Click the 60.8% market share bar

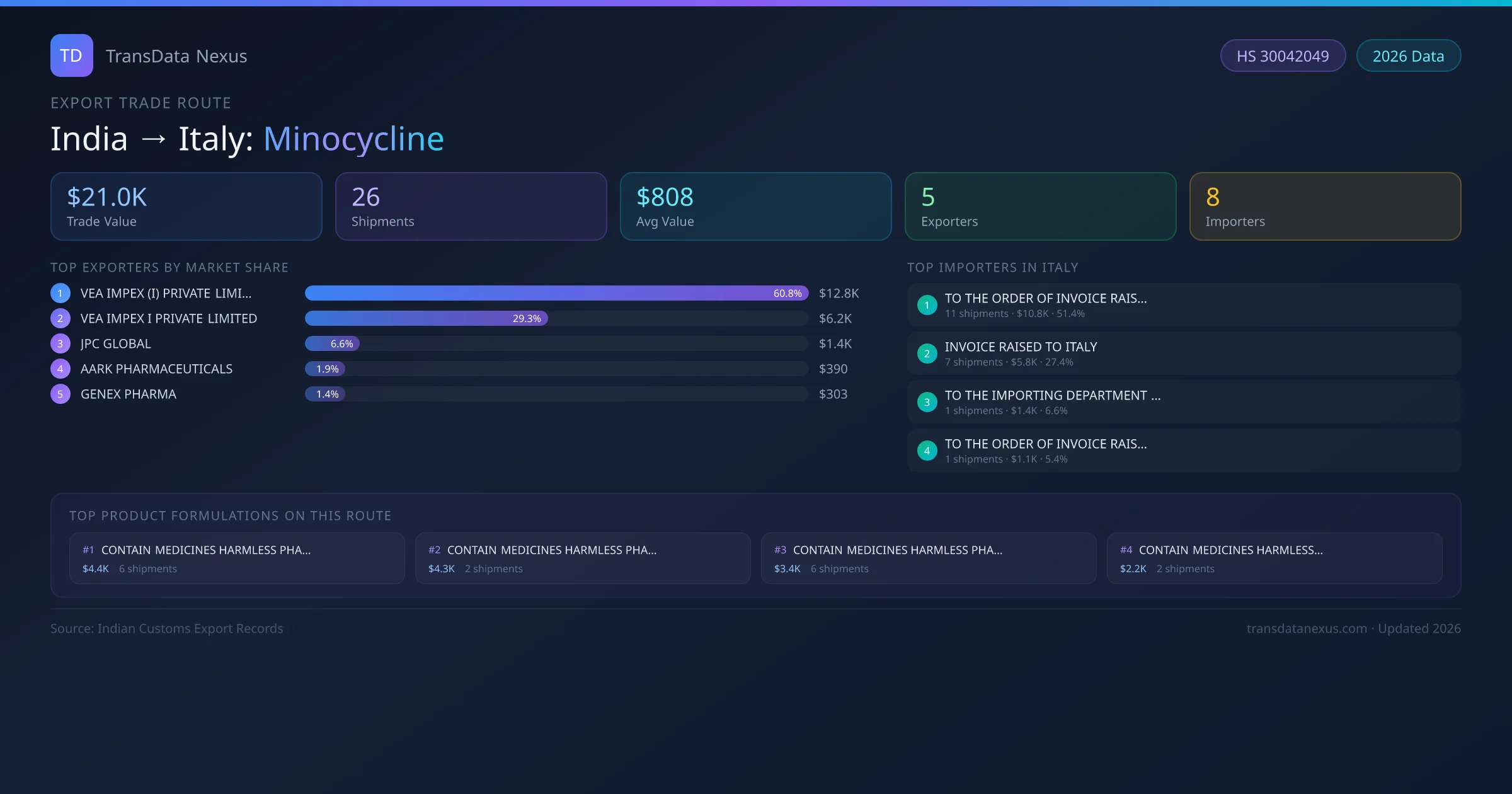point(556,293)
